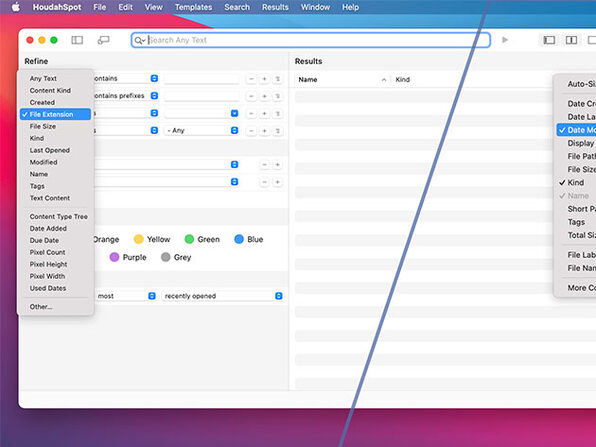Open the HoudahSpot application menu

[57, 7]
